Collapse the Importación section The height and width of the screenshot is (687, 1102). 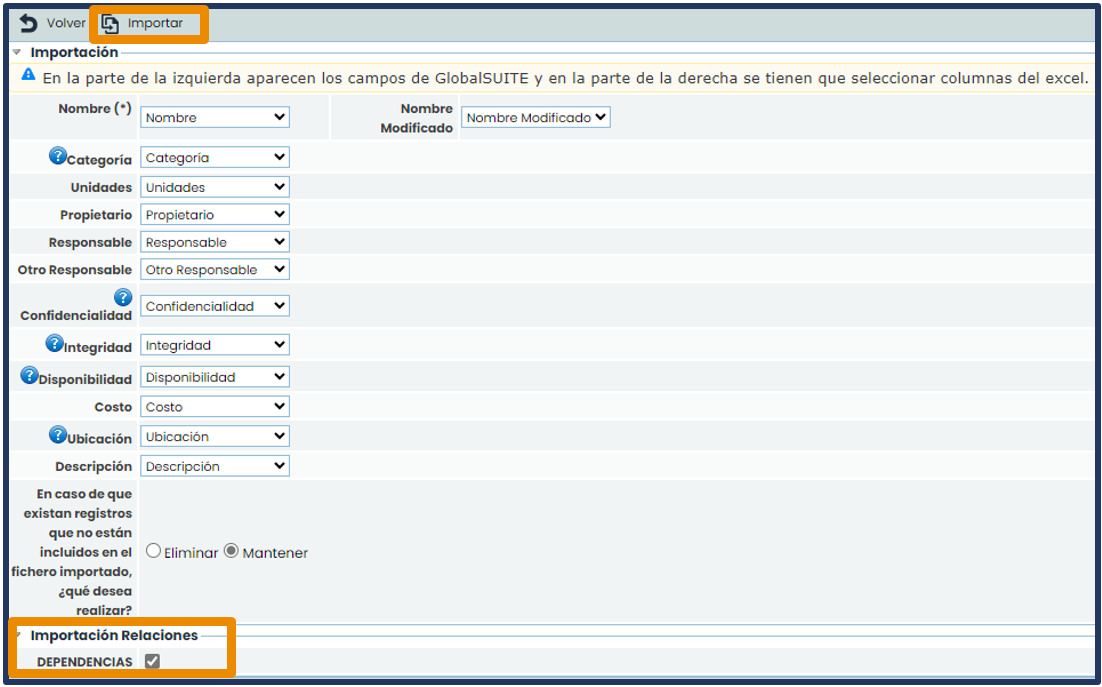click(17, 52)
